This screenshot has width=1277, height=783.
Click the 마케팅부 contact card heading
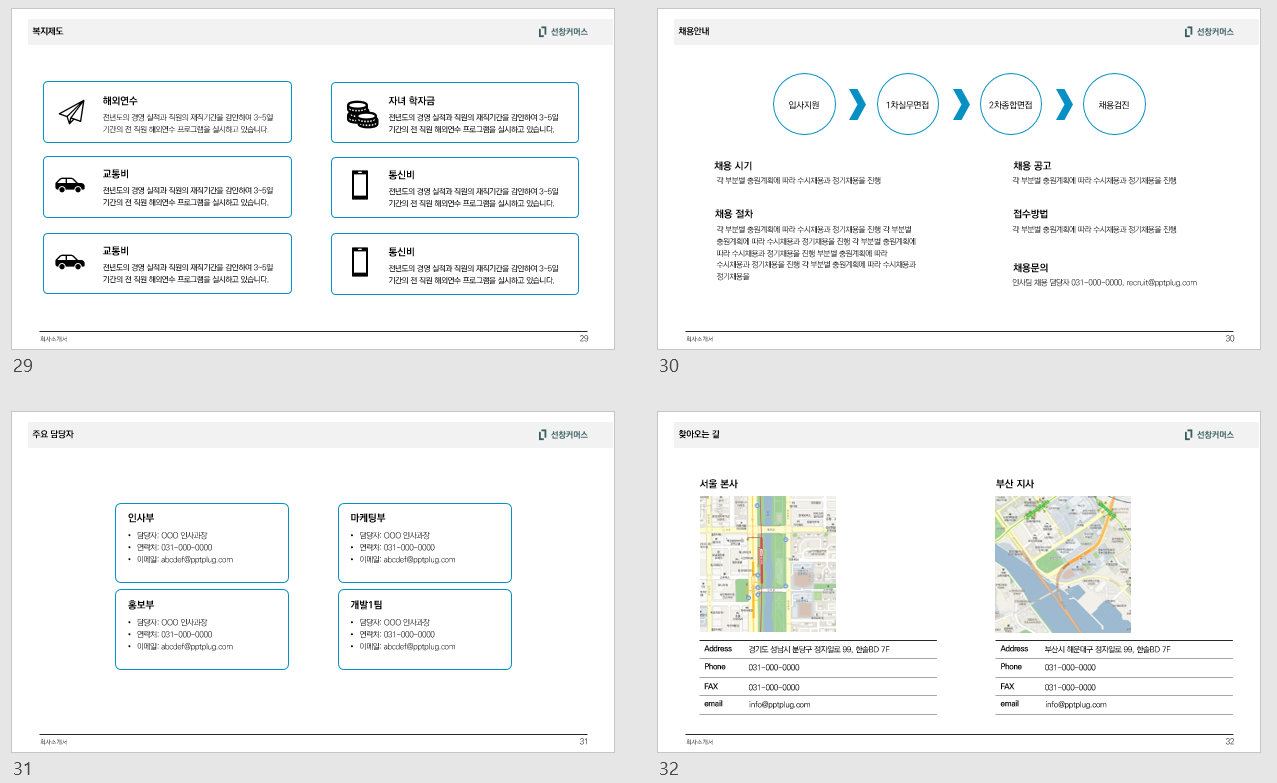(x=368, y=518)
